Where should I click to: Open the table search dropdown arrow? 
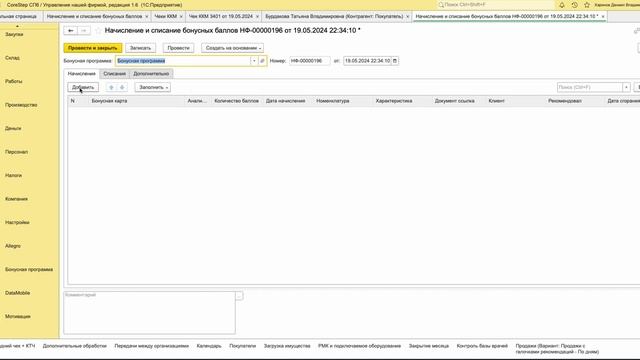point(626,87)
